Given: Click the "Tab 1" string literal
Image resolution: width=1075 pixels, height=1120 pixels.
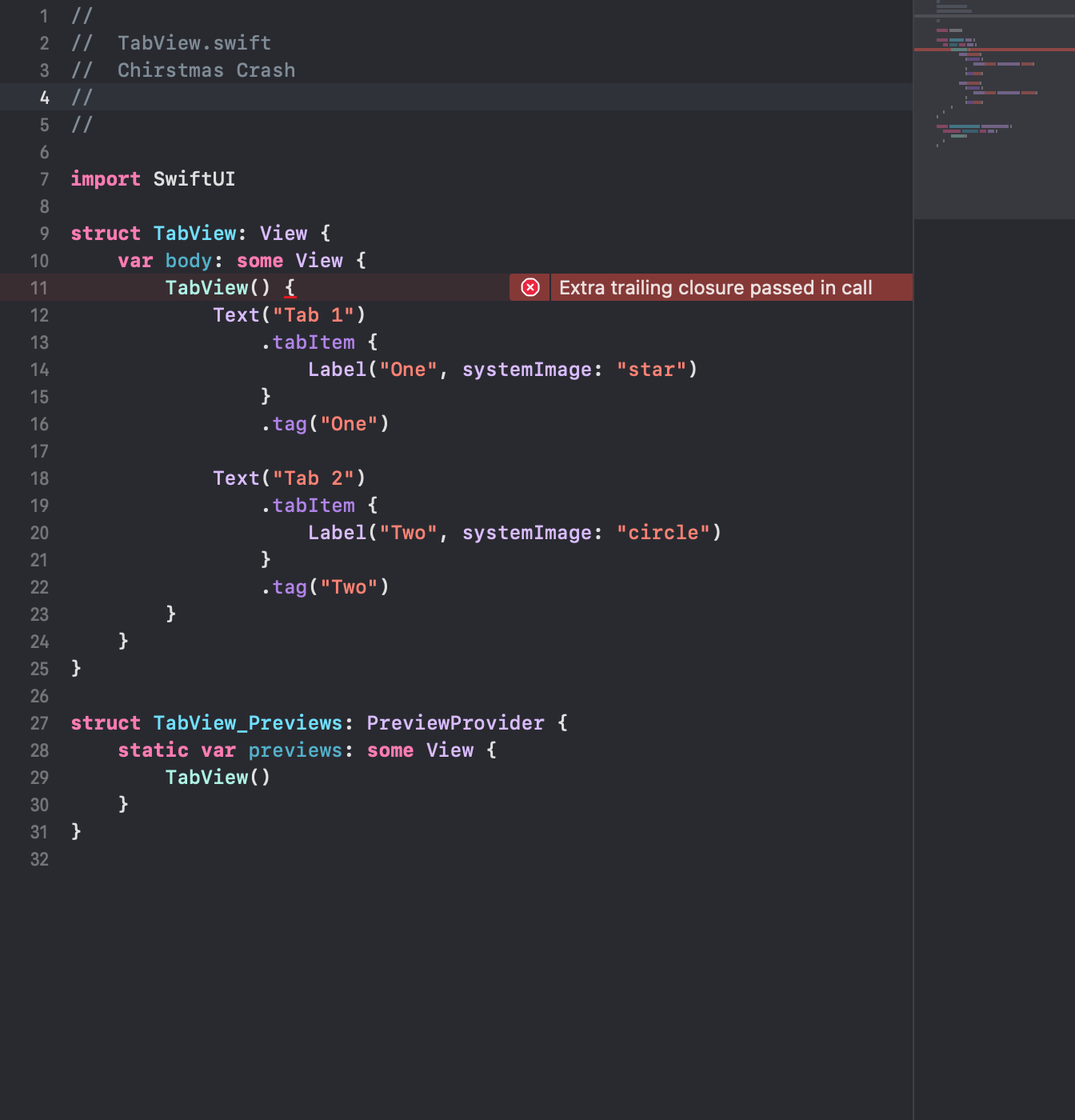Looking at the screenshot, I should click(314, 315).
